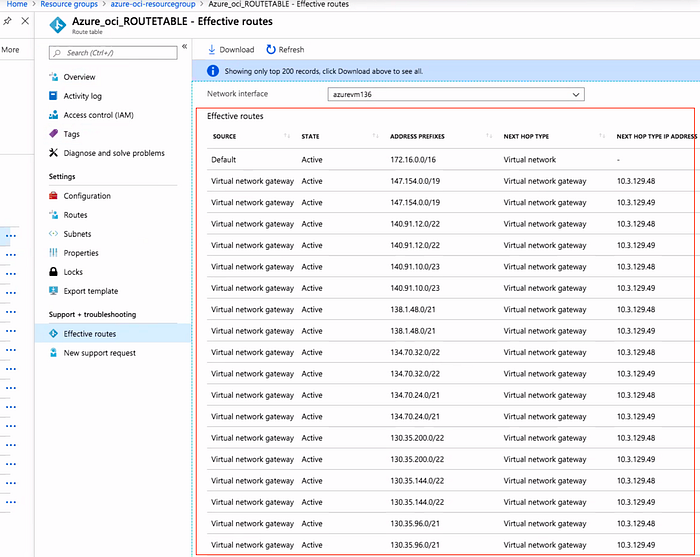Close the blade with the X icon

(x=25, y=21)
